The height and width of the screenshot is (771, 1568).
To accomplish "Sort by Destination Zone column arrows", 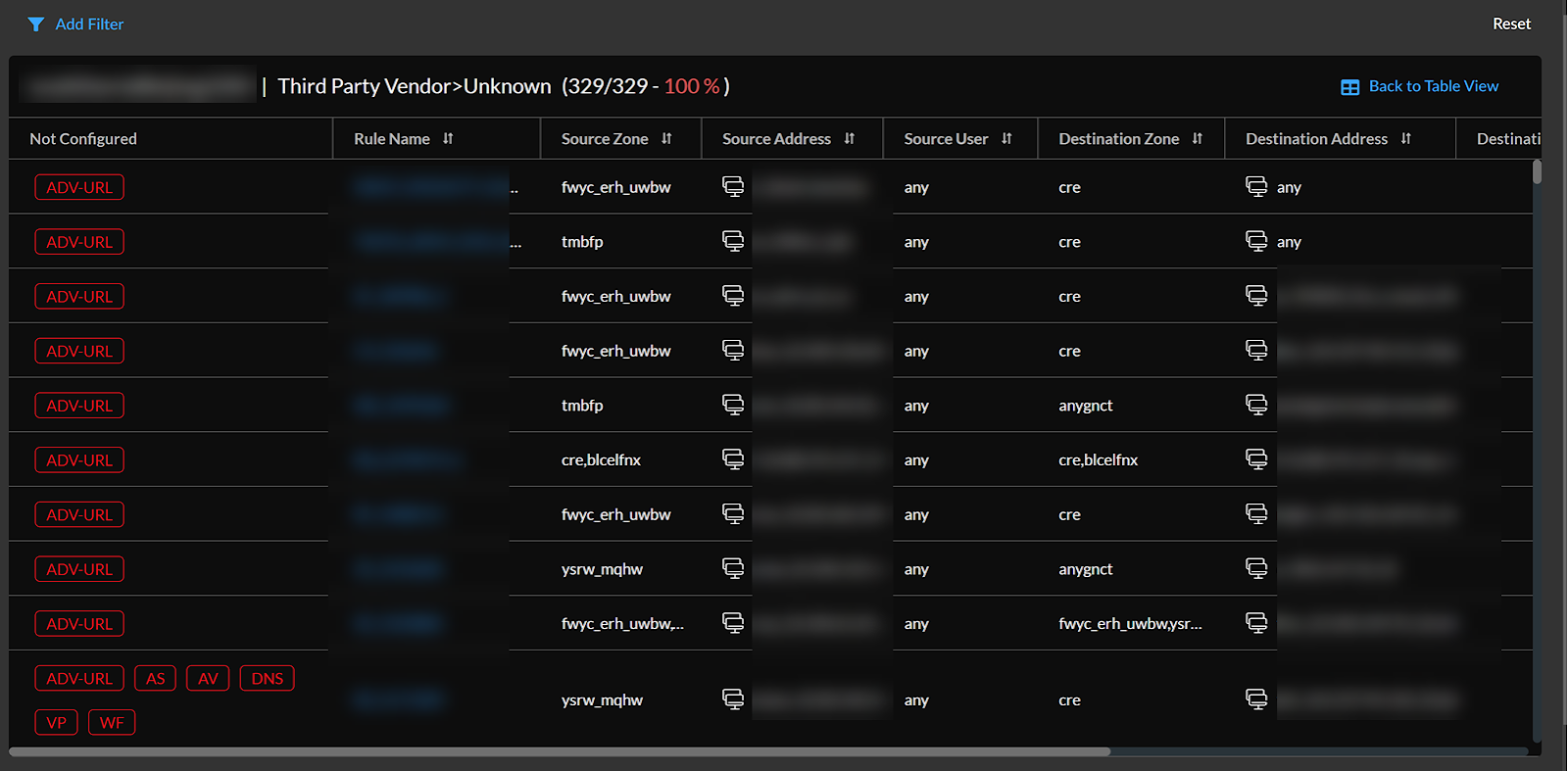I will click(1197, 139).
